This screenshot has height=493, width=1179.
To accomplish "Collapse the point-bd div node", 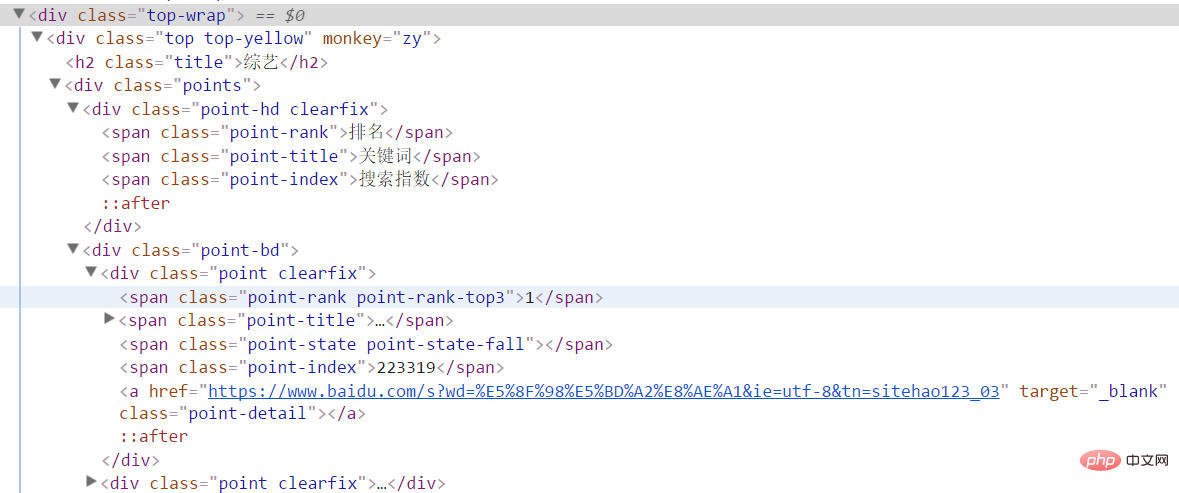I will point(73,248).
